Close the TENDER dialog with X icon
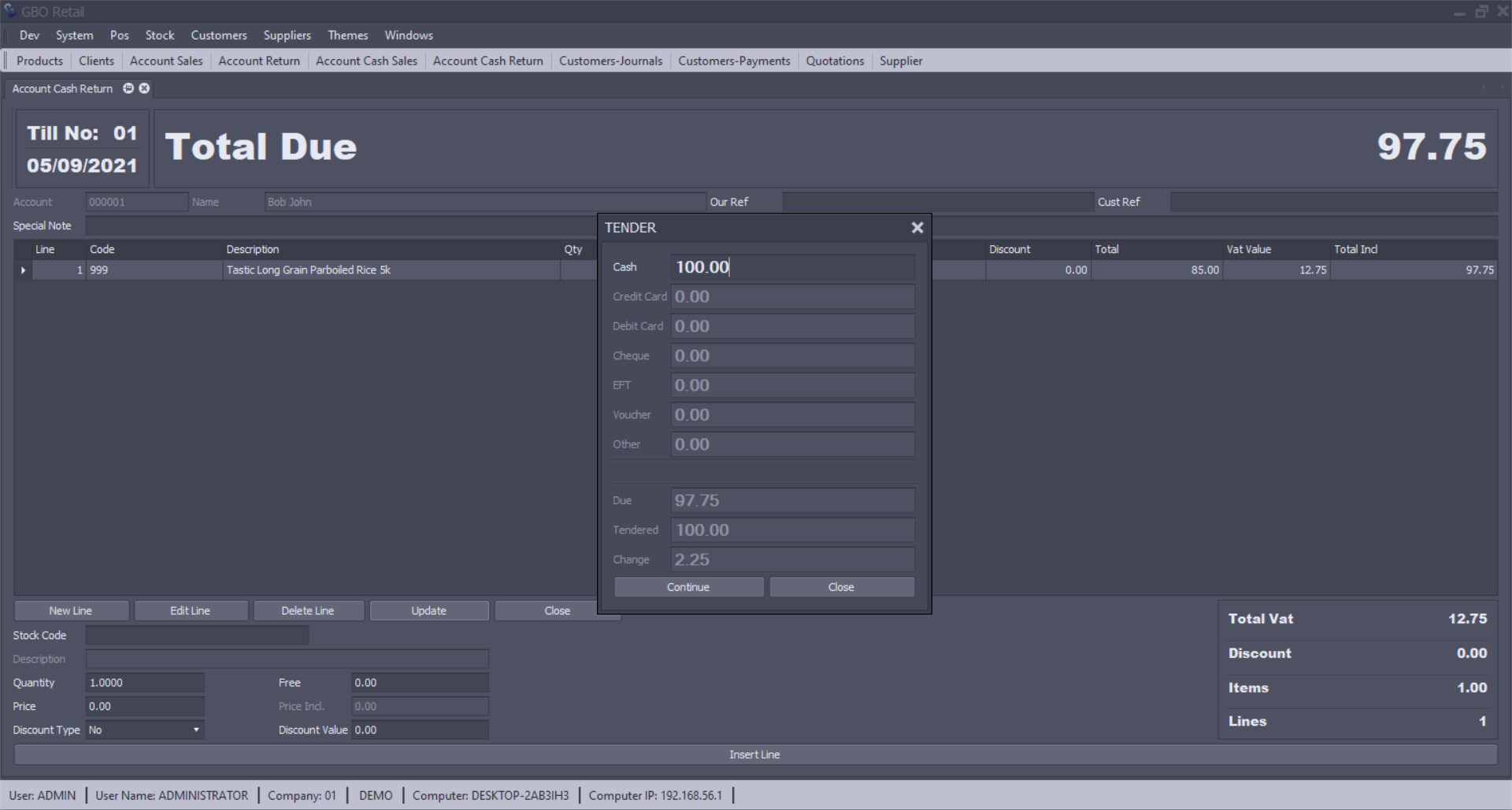 (917, 228)
